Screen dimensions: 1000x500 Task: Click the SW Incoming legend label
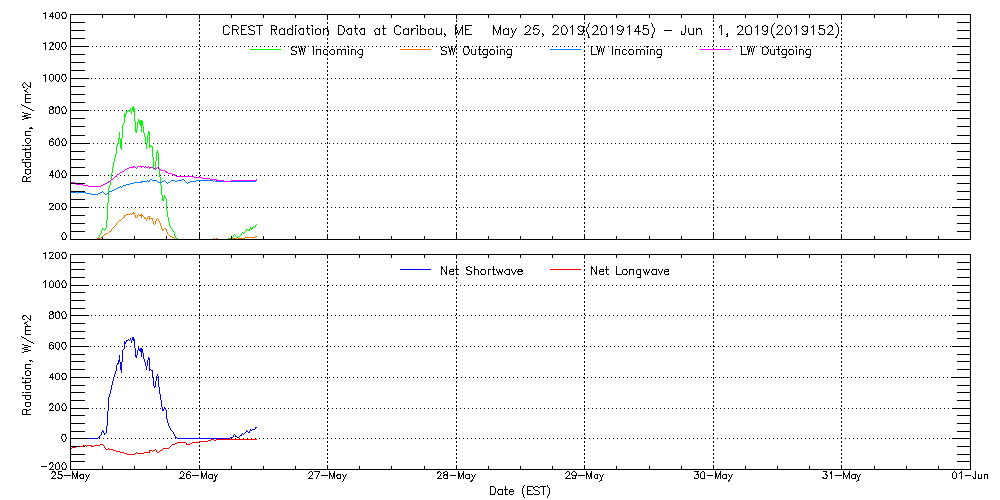click(x=327, y=51)
